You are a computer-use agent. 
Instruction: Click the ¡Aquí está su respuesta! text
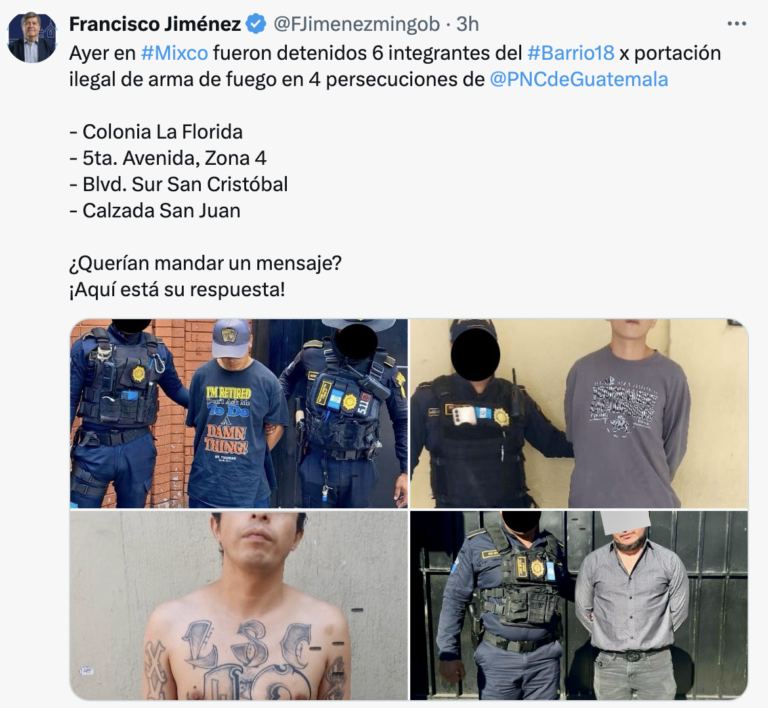(177, 290)
